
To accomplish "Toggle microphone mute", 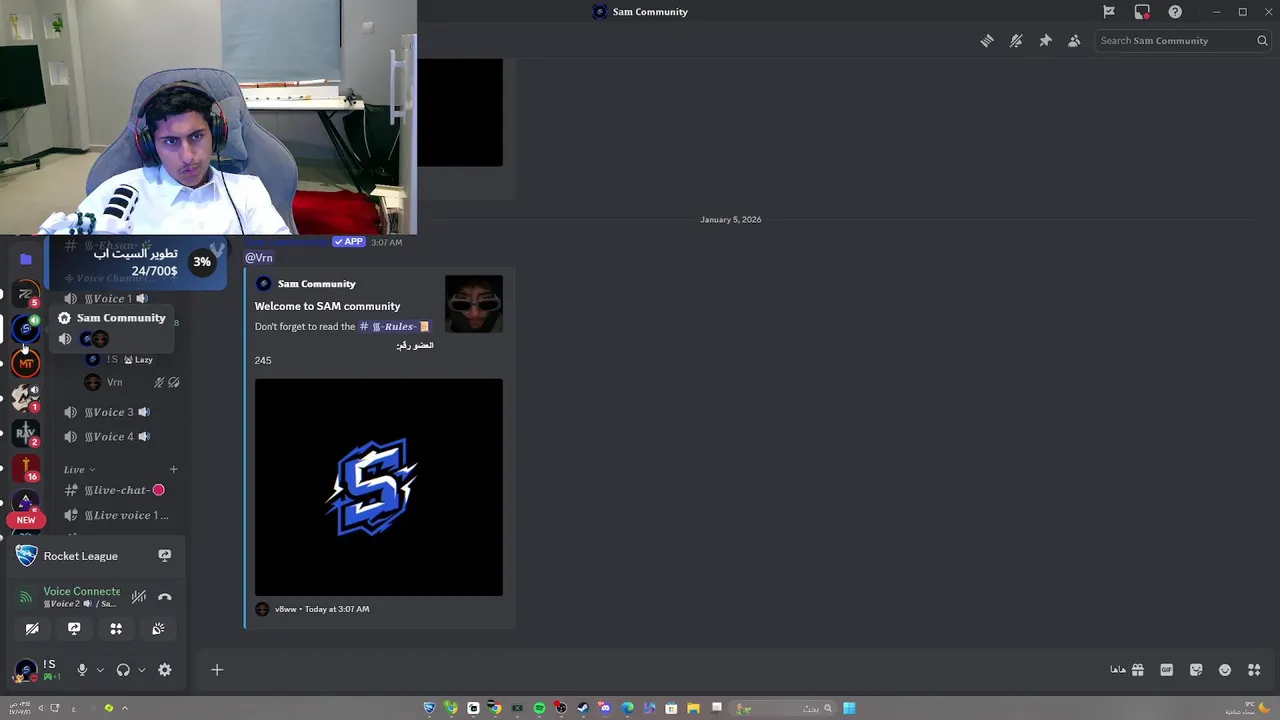I will [82, 670].
